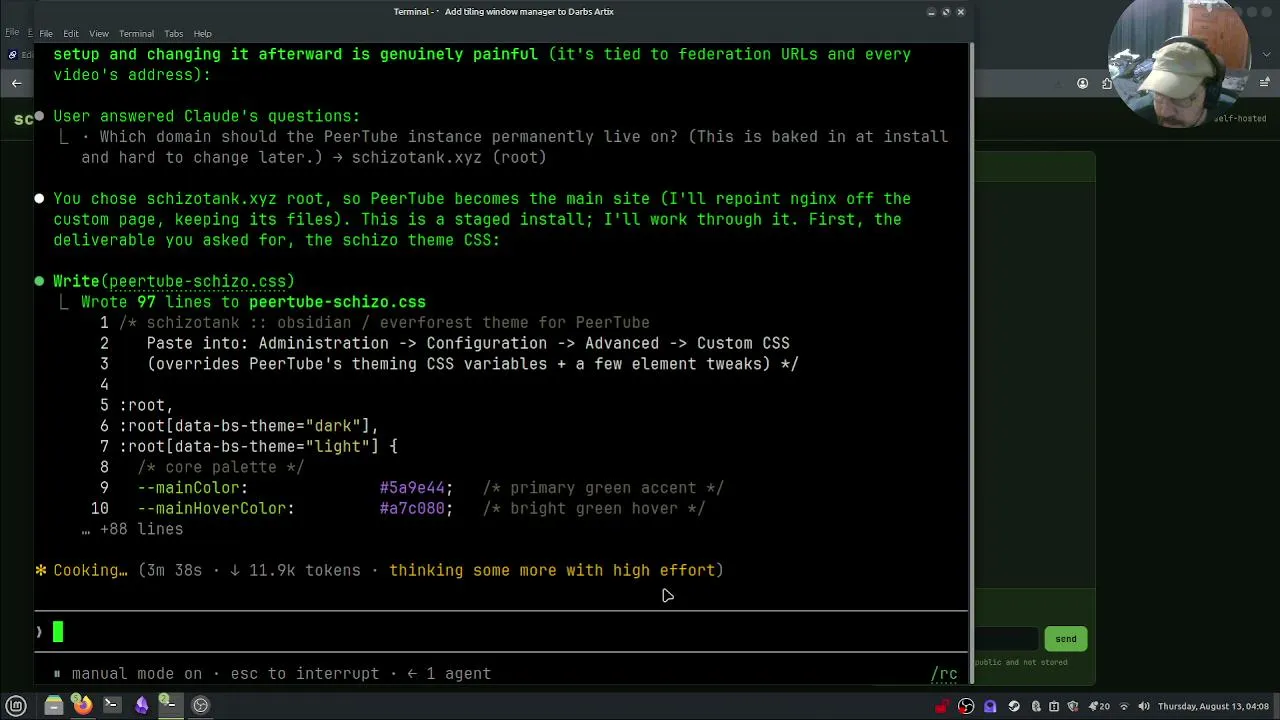Screen dimensions: 1280x720
Task: Open the purple tray application icon
Action: [x=990, y=706]
